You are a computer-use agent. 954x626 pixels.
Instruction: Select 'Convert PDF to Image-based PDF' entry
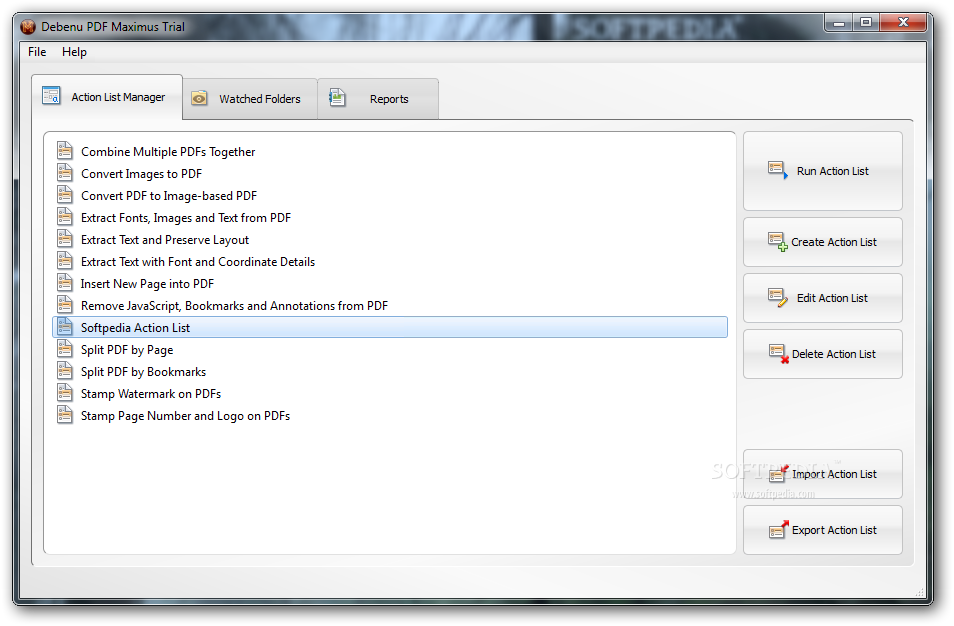pyautogui.click(x=389, y=195)
